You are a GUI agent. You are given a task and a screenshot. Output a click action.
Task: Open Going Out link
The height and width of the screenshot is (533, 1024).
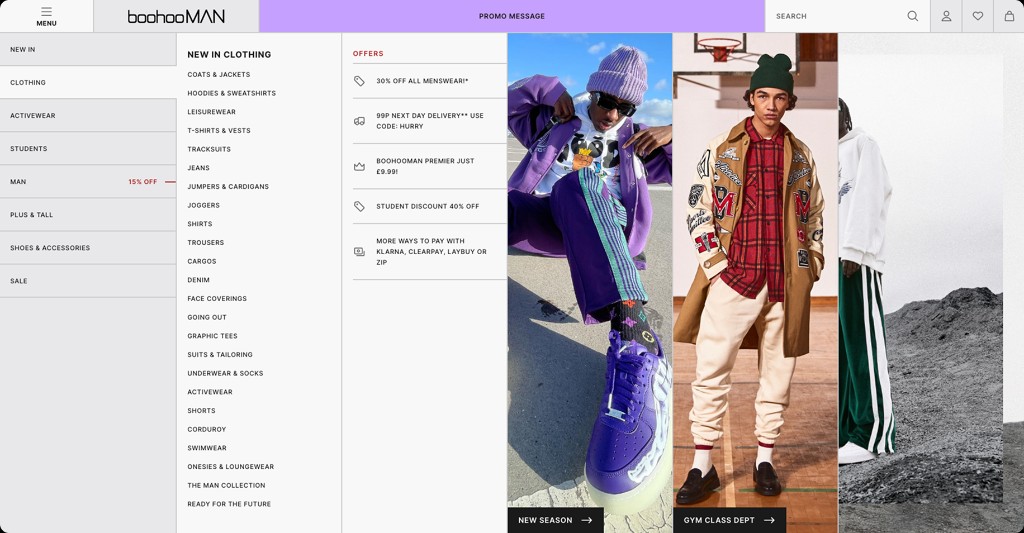[207, 317]
